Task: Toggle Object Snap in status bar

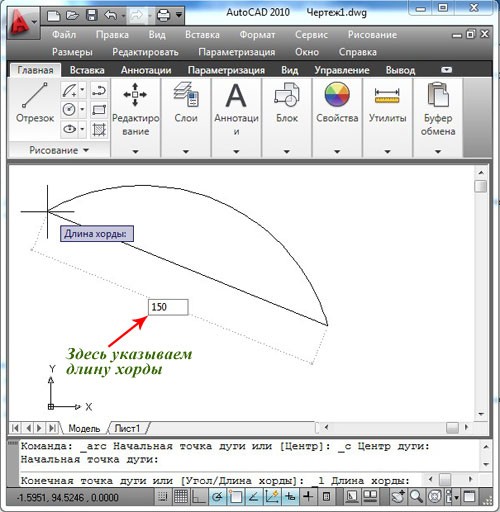Action: coord(236,497)
